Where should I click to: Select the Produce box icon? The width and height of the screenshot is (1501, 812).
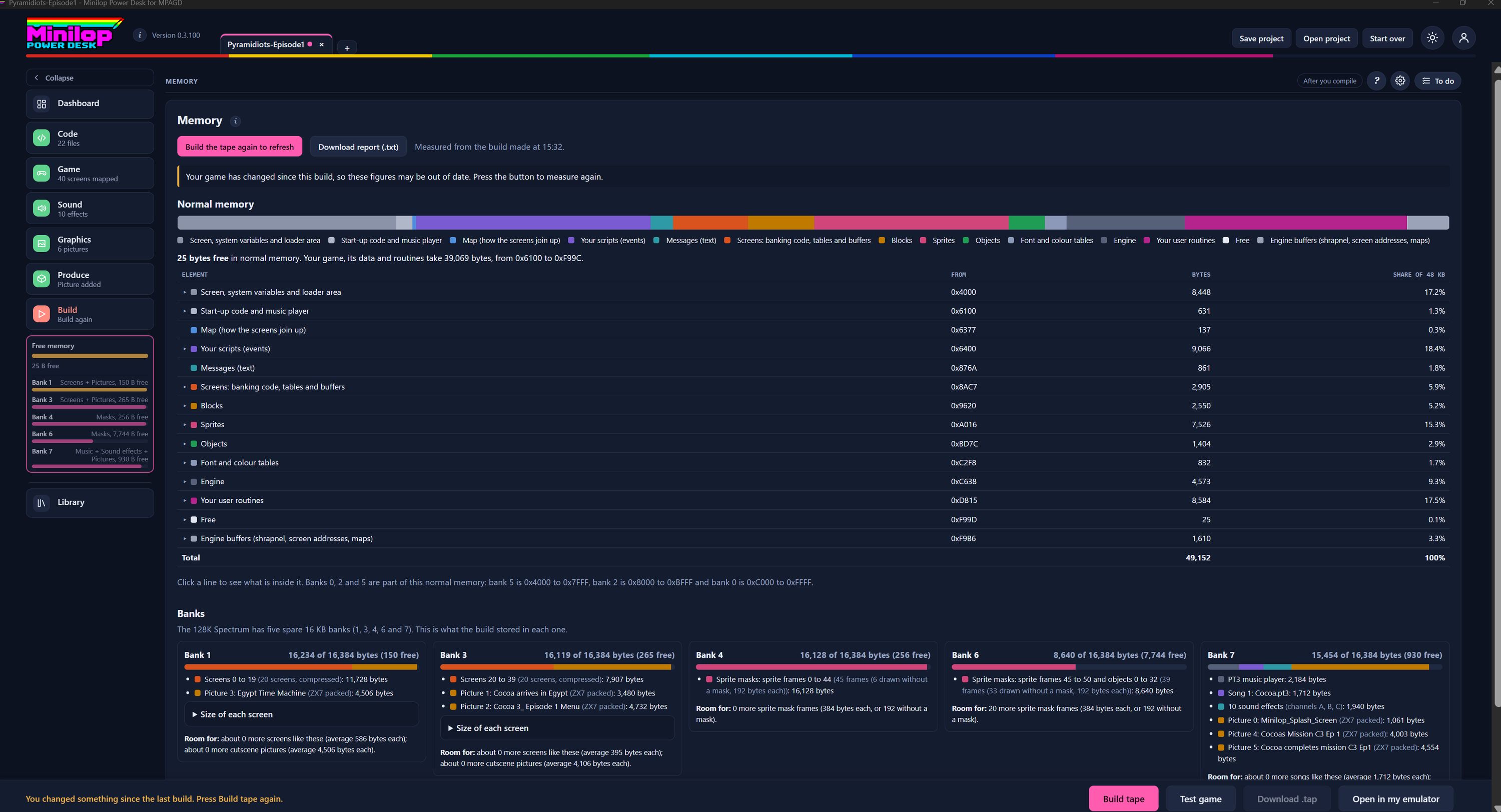coord(42,279)
